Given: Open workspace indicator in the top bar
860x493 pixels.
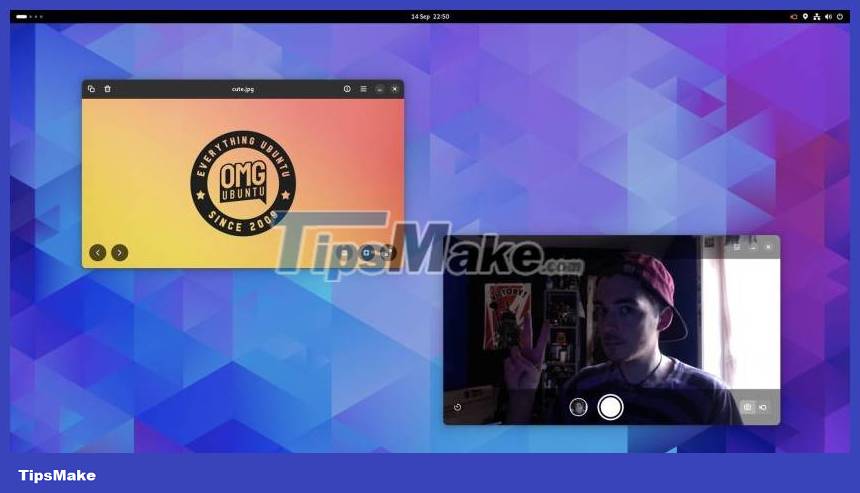Looking at the screenshot, I should (x=30, y=16).
